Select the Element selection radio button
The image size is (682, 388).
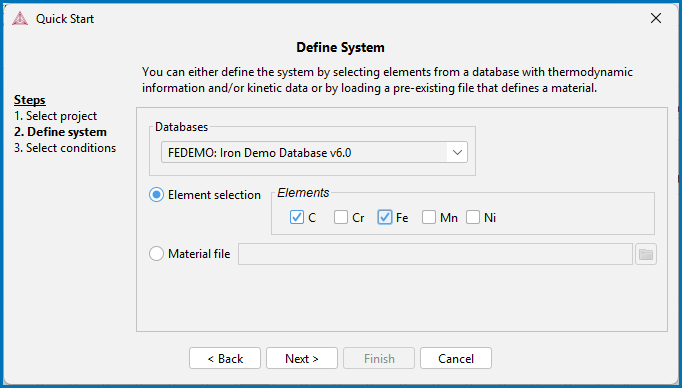coord(157,195)
